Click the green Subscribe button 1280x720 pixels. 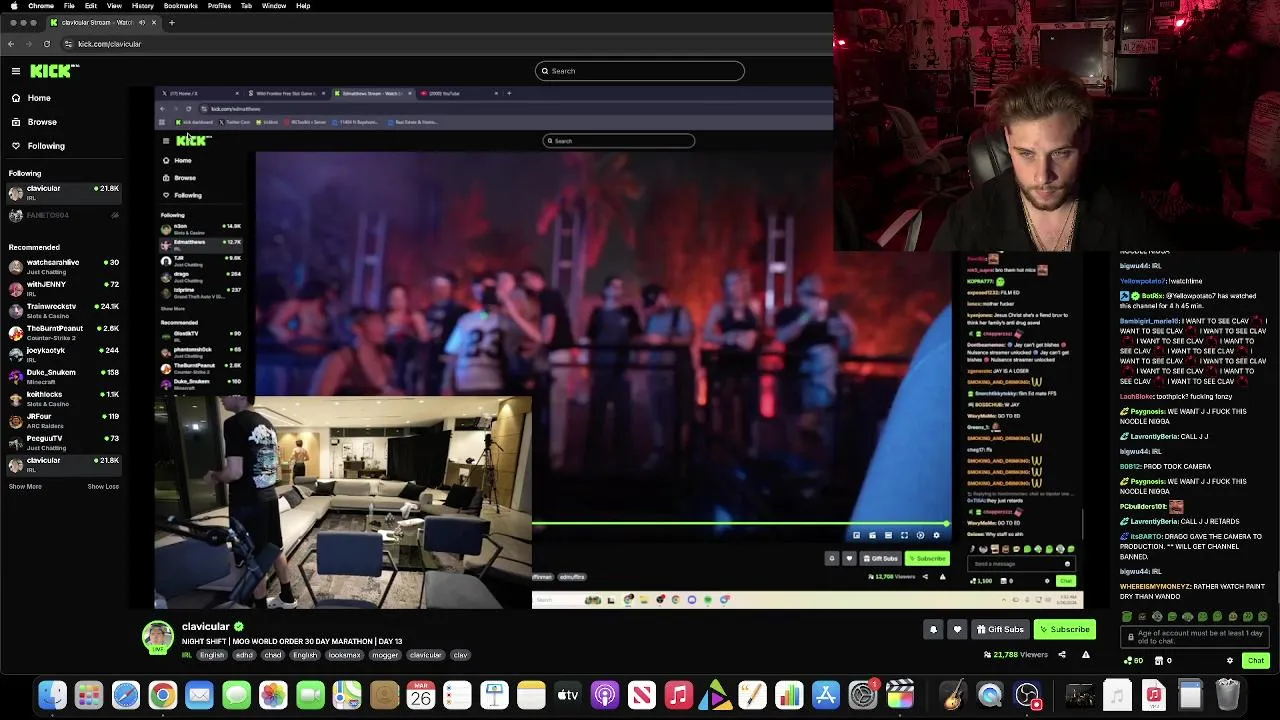[1064, 629]
